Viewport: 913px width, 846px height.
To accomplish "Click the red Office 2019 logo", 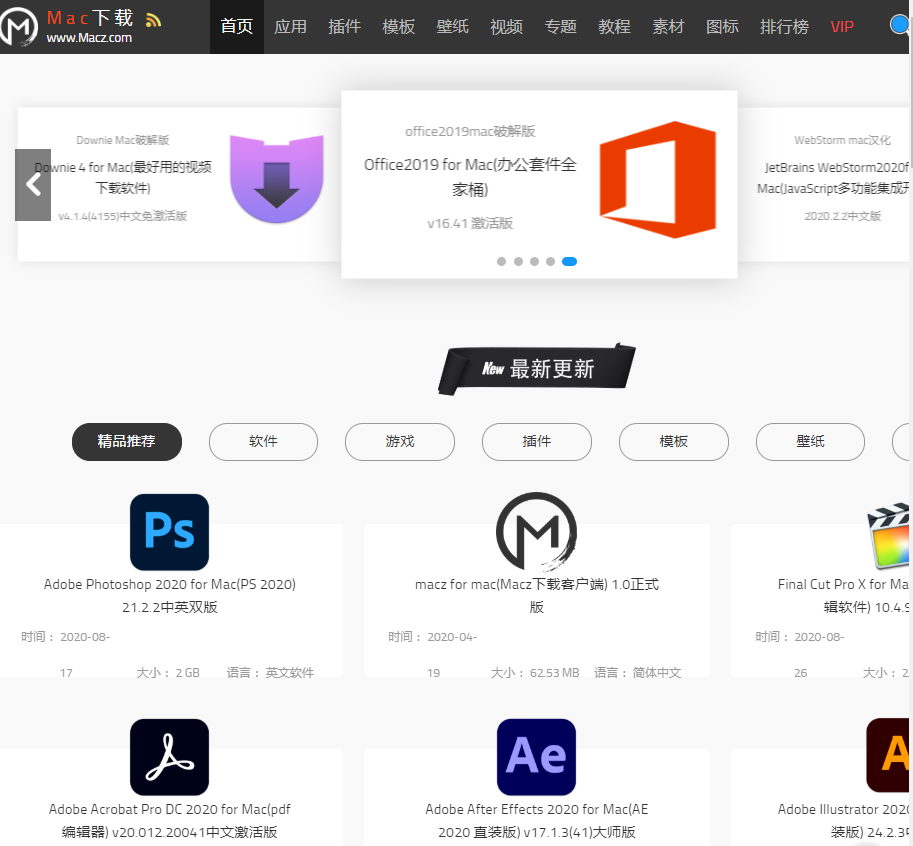I will click(657, 179).
